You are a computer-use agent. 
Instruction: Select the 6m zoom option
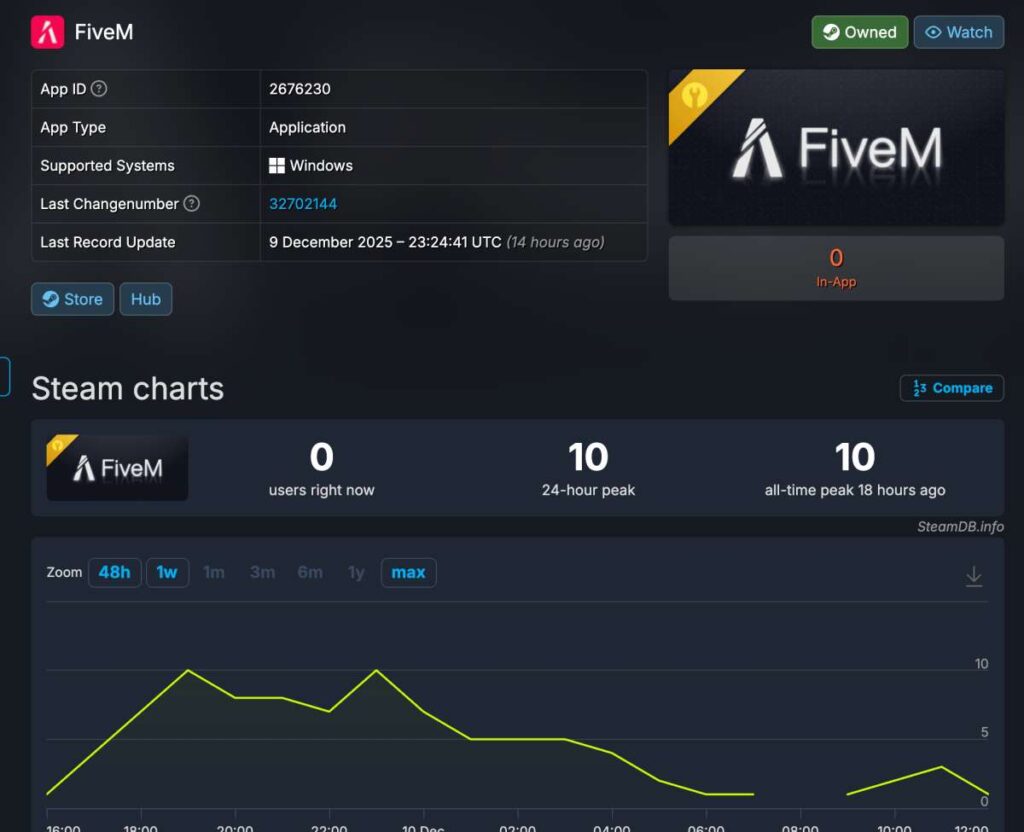point(310,572)
